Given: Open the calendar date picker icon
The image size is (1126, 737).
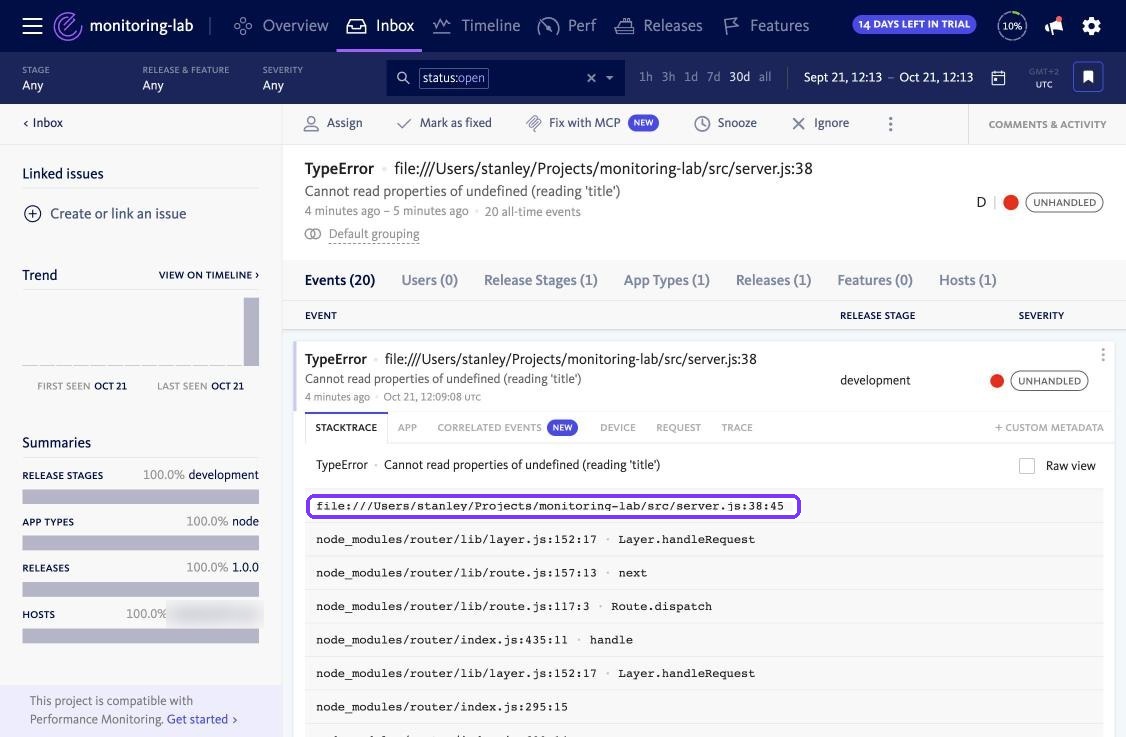Looking at the screenshot, I should tap(998, 78).
